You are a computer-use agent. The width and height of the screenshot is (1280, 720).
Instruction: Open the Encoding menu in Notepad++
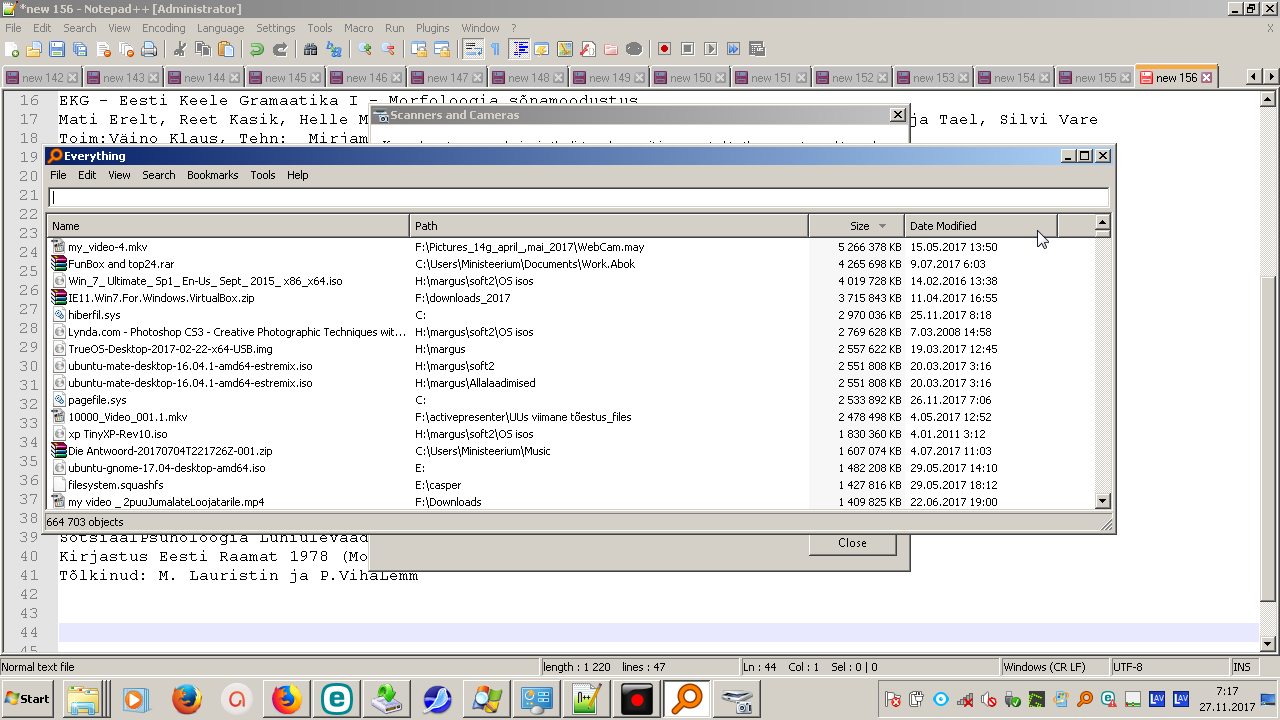(x=163, y=28)
